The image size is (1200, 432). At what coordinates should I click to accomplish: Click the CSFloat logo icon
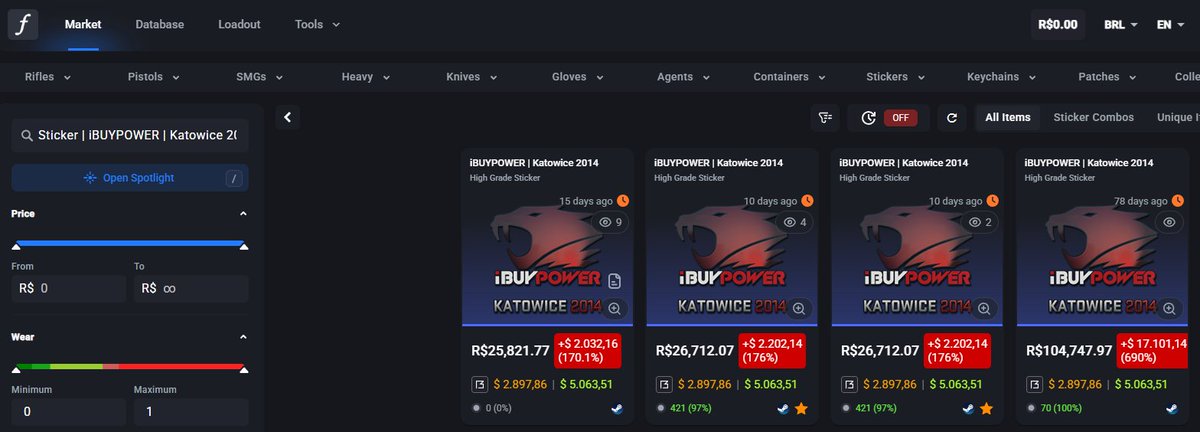tap(23, 23)
